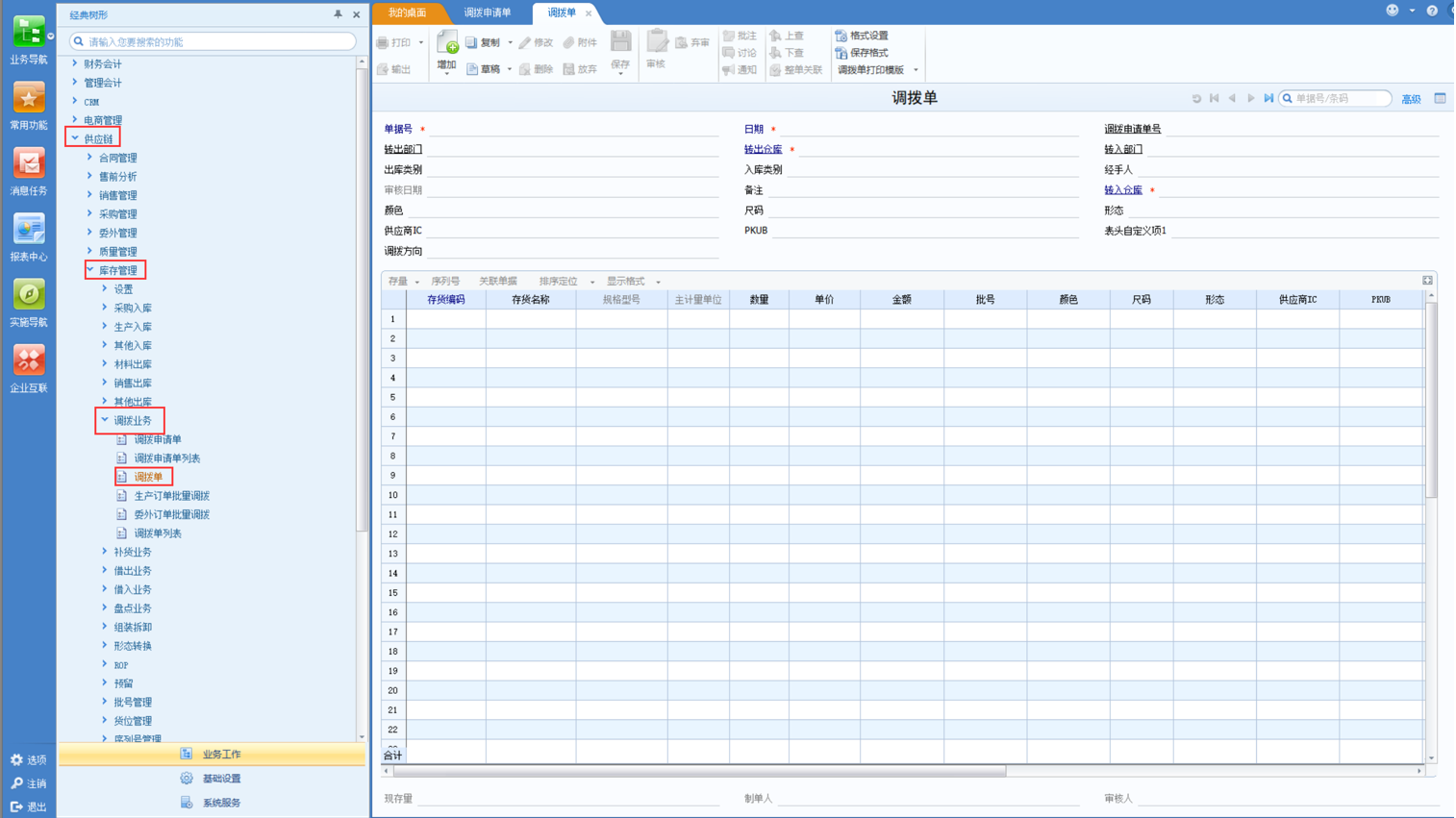Screen dimensions: 1456x818
Task: Click the 存货编码 column header
Action: tap(446, 300)
